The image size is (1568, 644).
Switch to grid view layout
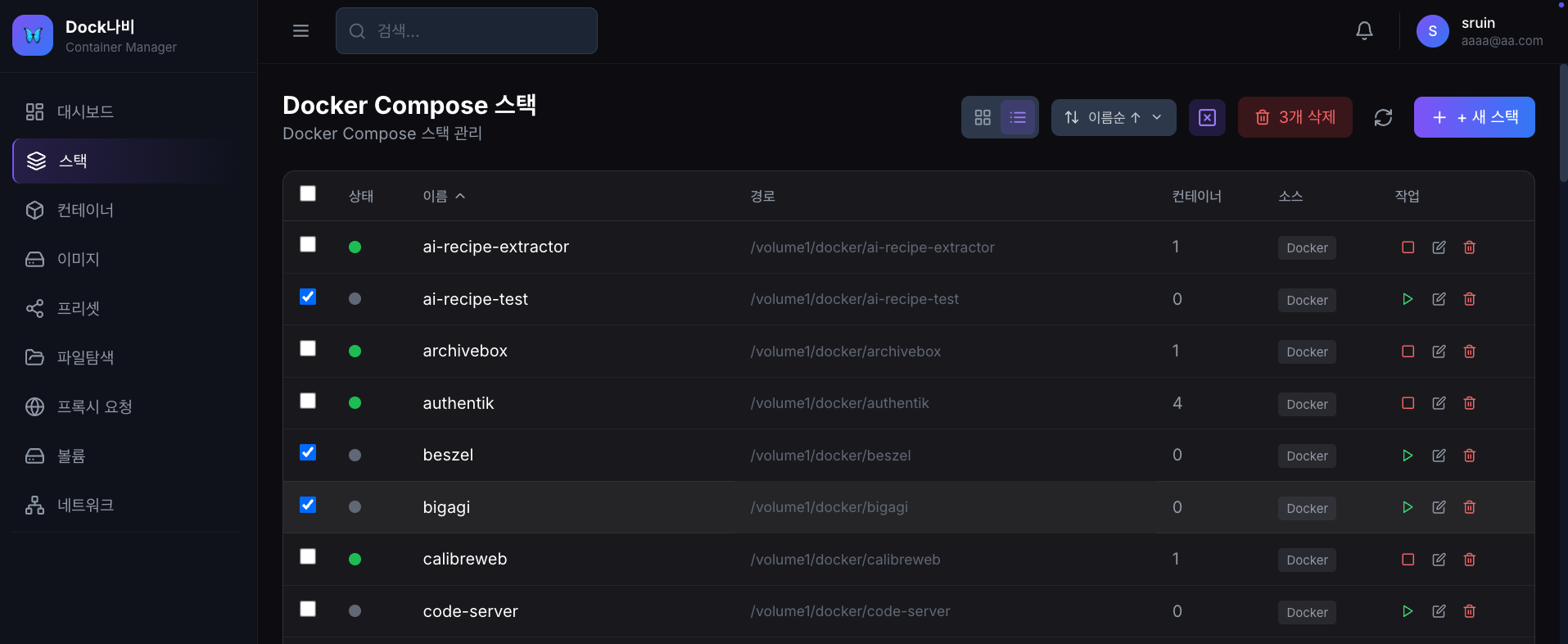pos(983,117)
